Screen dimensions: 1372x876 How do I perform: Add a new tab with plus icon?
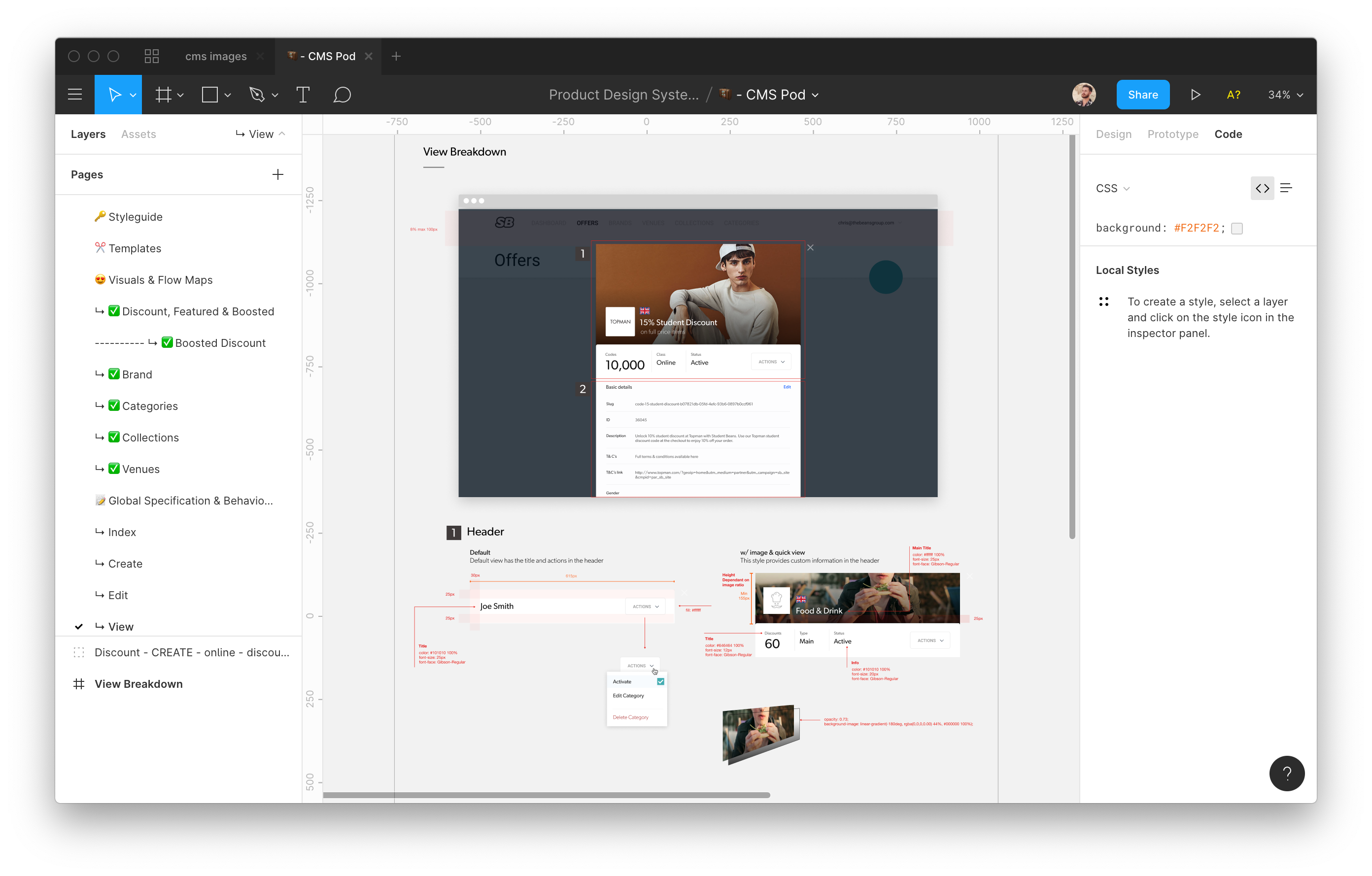397,56
